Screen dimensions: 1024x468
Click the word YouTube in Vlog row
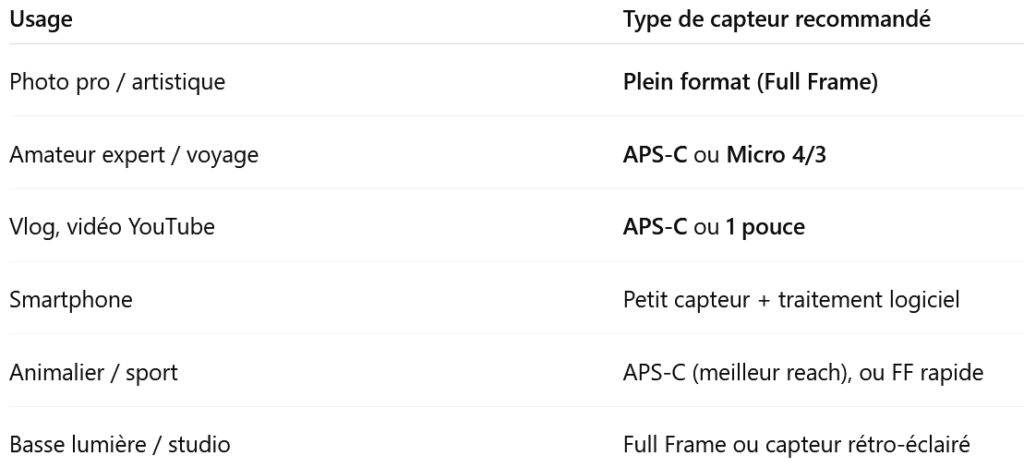click(x=171, y=226)
